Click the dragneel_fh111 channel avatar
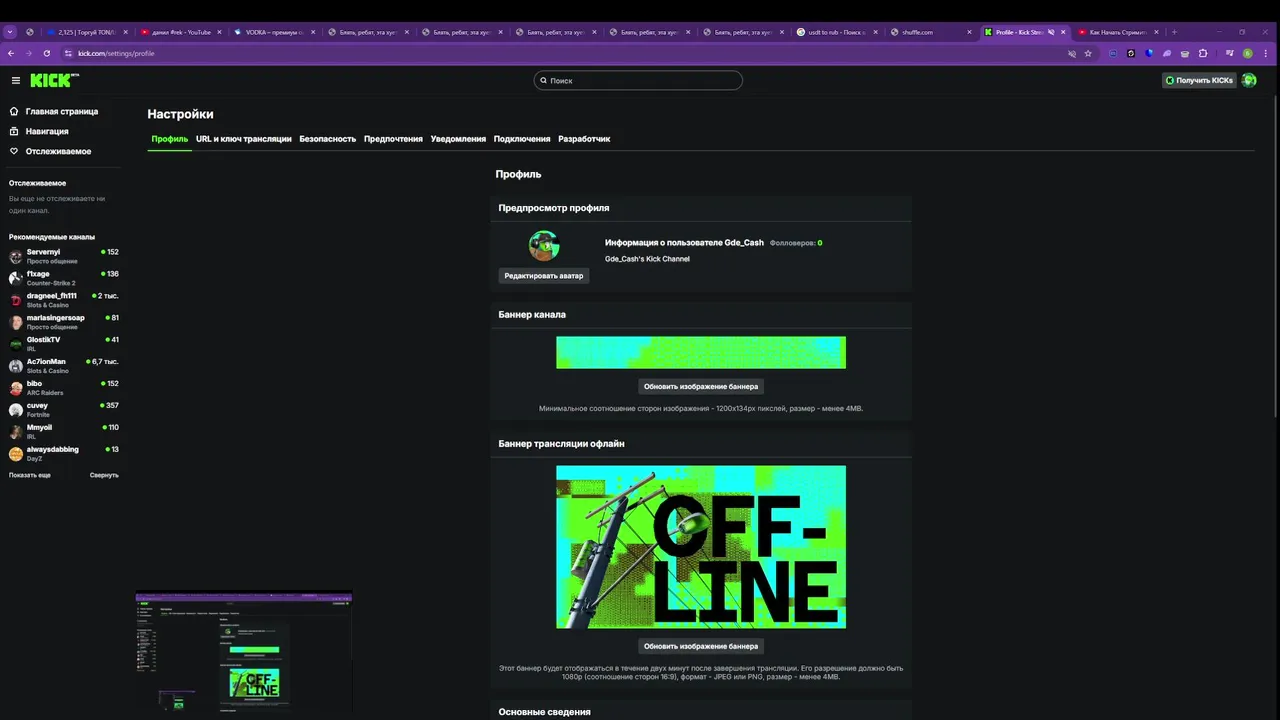This screenshot has width=1280, height=720. click(16, 300)
